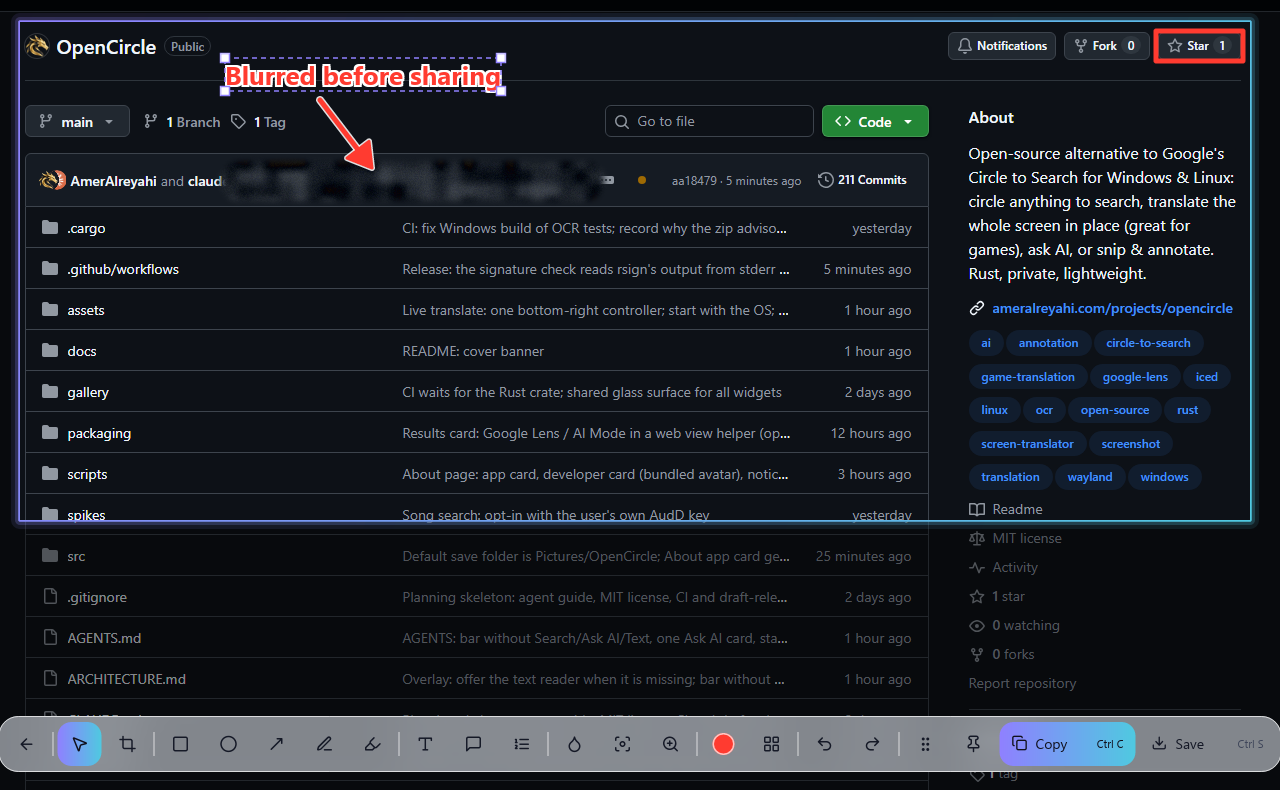Viewport: 1280px width, 790px height.
Task: Open the AGENTS.md file
Action: tap(104, 638)
